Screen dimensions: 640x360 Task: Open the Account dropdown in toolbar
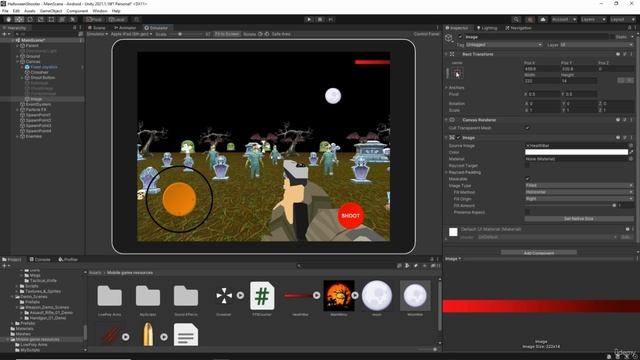pos(564,19)
